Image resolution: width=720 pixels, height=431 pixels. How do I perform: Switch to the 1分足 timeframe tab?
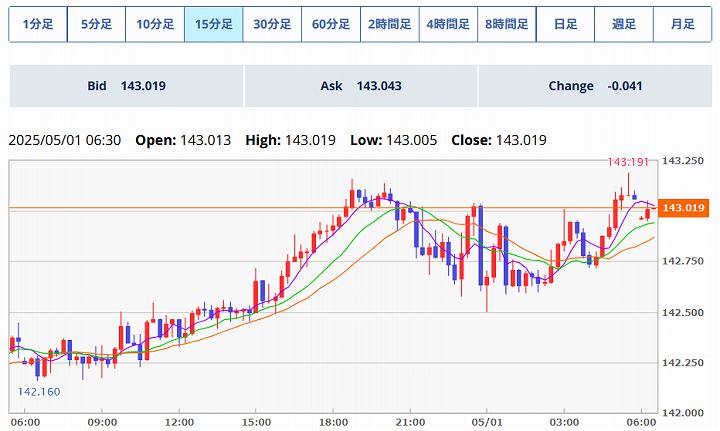point(38,24)
